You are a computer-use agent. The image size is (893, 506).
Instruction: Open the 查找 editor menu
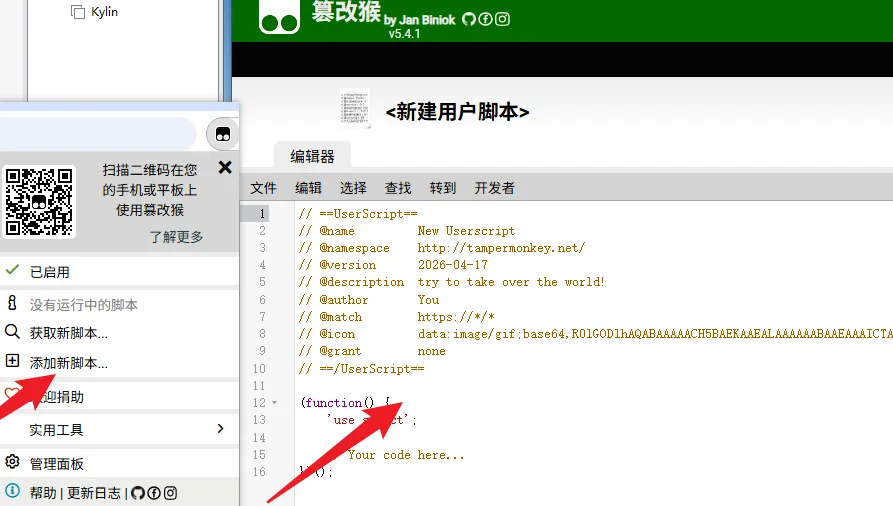click(x=398, y=188)
